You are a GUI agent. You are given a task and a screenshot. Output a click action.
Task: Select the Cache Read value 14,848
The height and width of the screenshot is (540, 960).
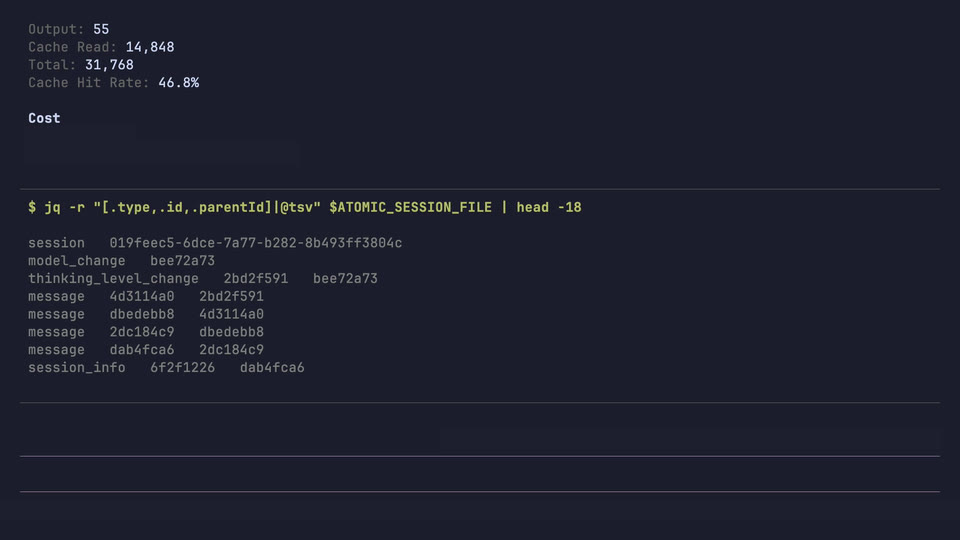click(150, 47)
